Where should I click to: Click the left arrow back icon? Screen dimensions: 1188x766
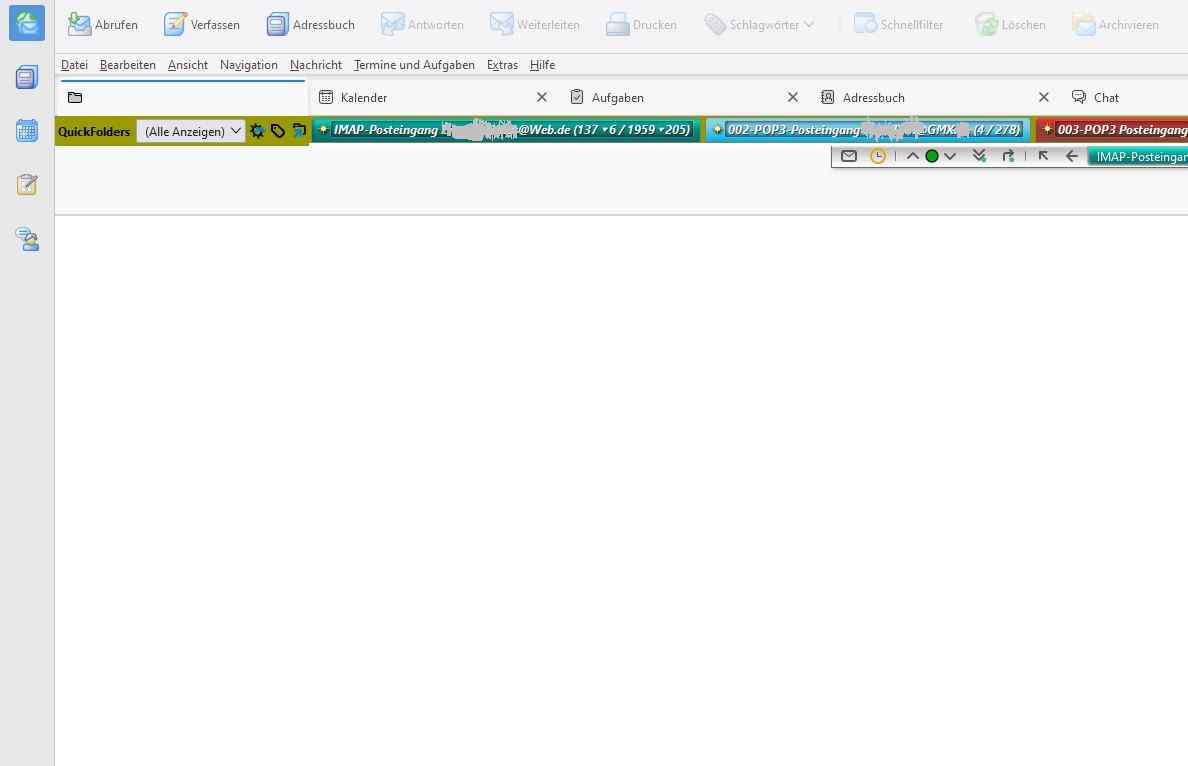tap(1071, 156)
